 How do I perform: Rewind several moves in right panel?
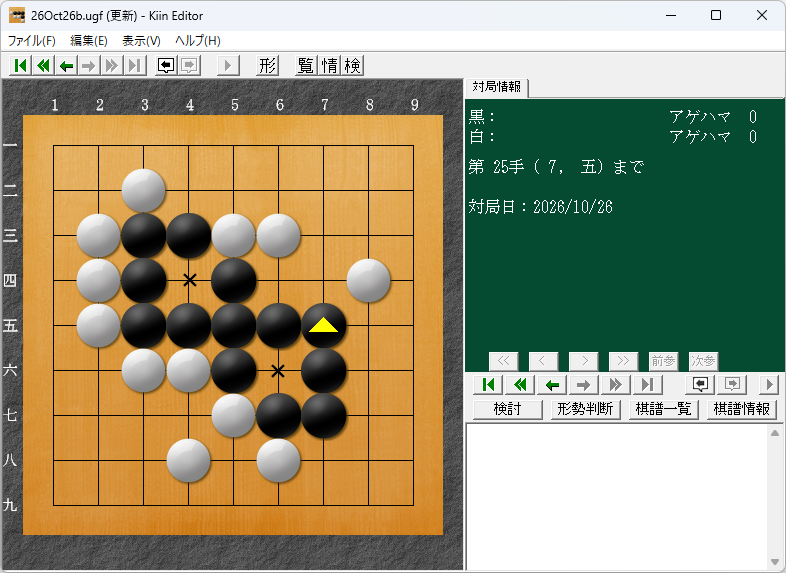520,385
